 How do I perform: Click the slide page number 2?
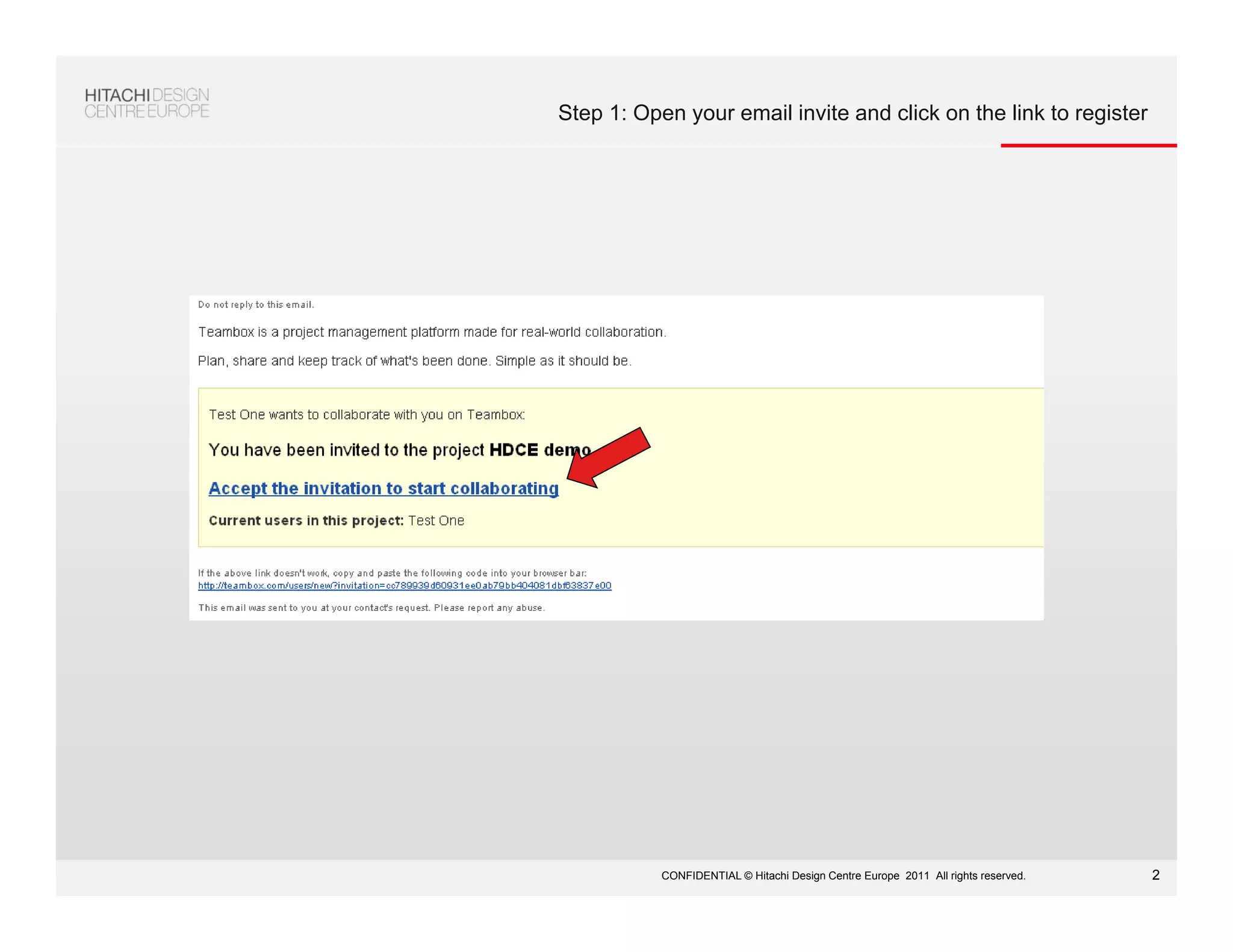click(x=1155, y=875)
